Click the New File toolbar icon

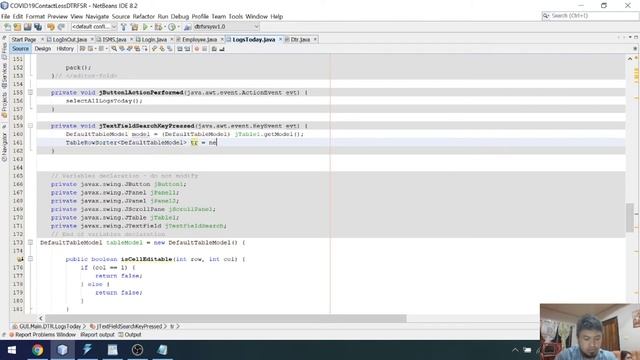(7, 27)
